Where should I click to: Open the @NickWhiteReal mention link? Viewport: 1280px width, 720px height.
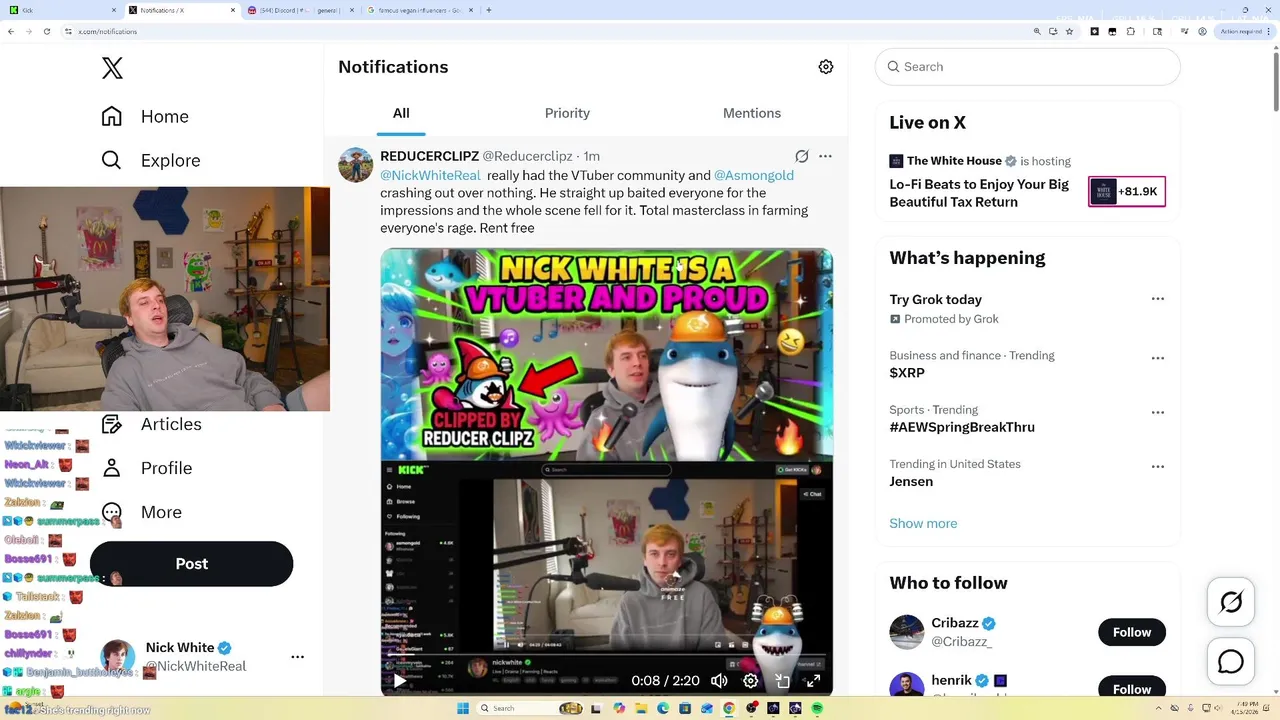click(x=430, y=175)
